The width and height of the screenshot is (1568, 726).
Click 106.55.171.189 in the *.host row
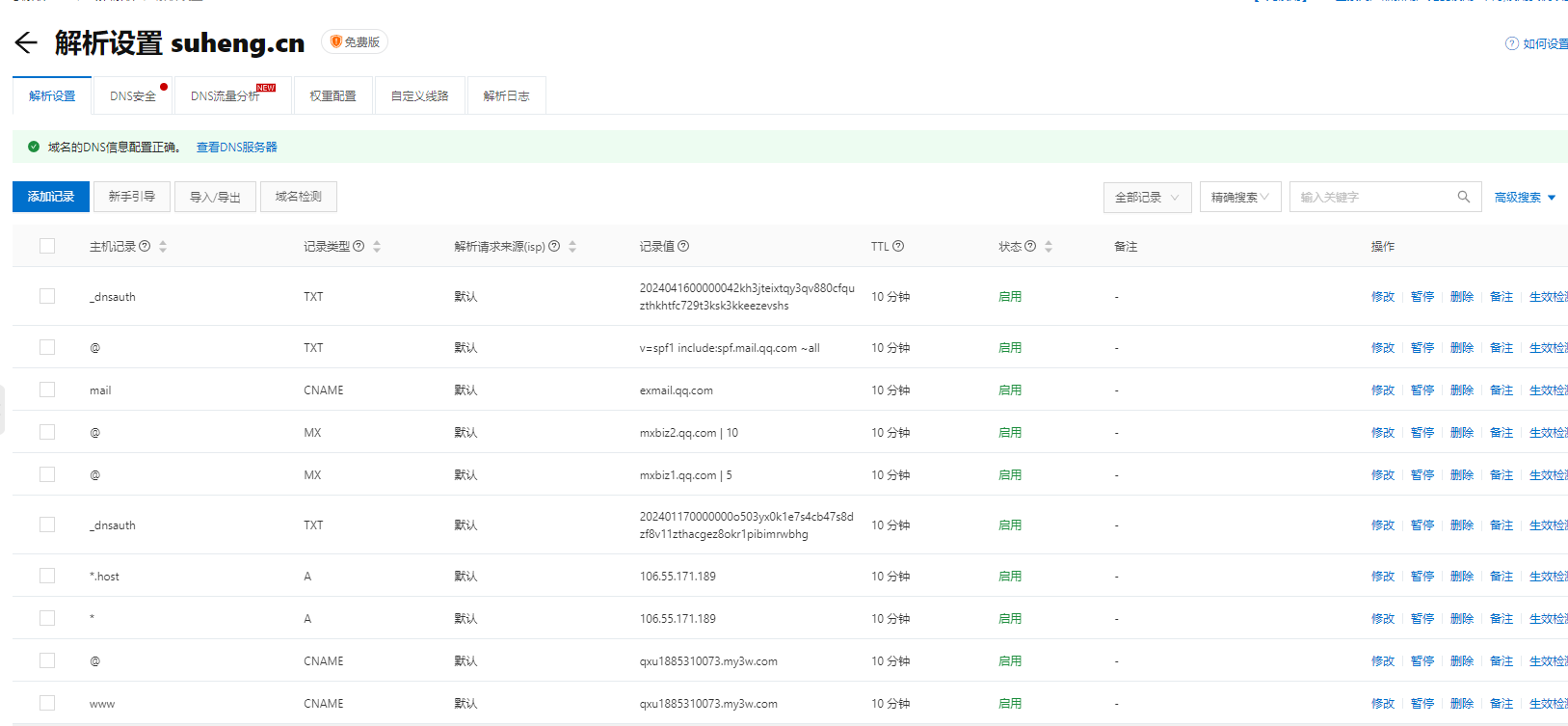678,576
